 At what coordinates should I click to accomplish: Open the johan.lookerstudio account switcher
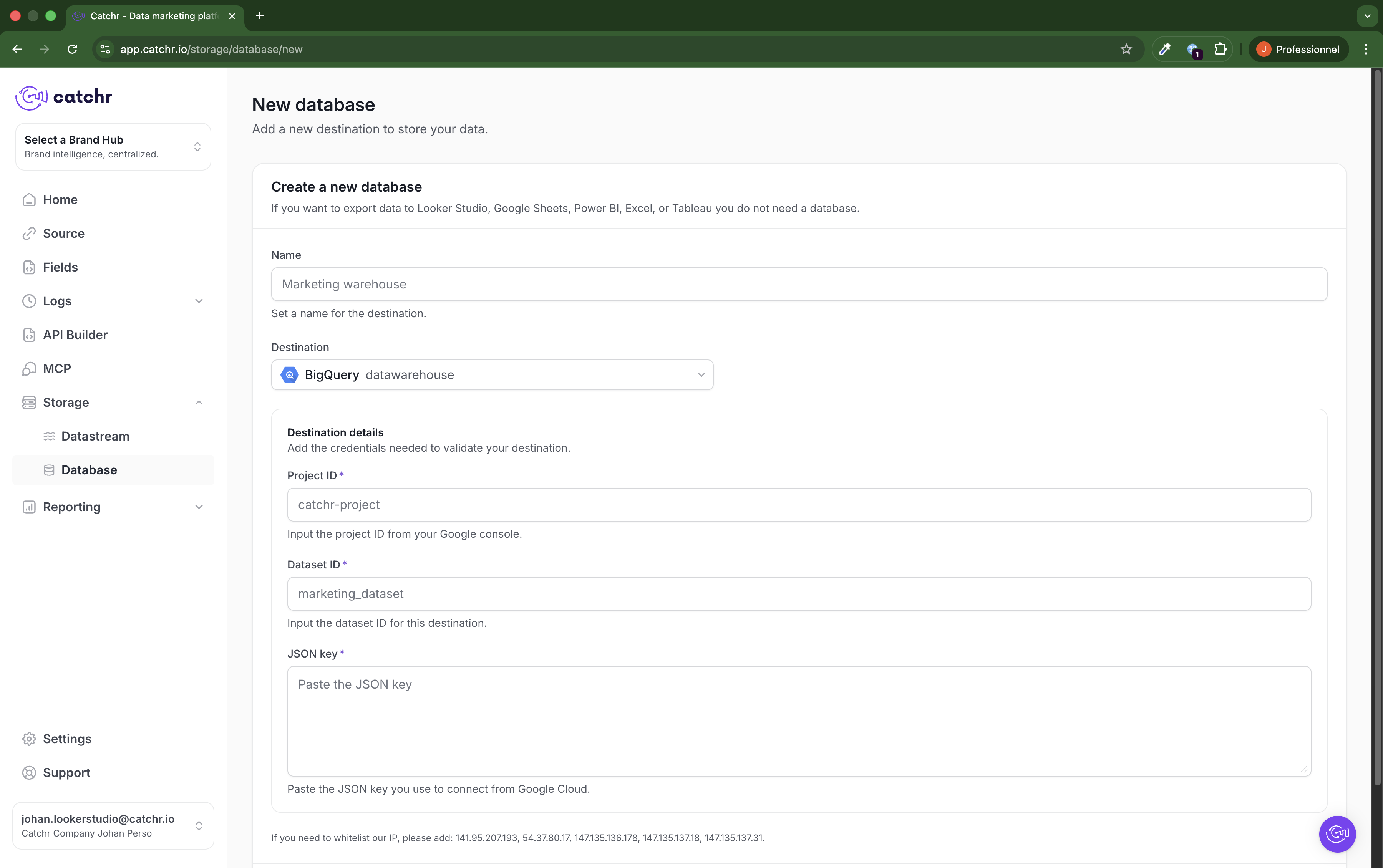113,825
